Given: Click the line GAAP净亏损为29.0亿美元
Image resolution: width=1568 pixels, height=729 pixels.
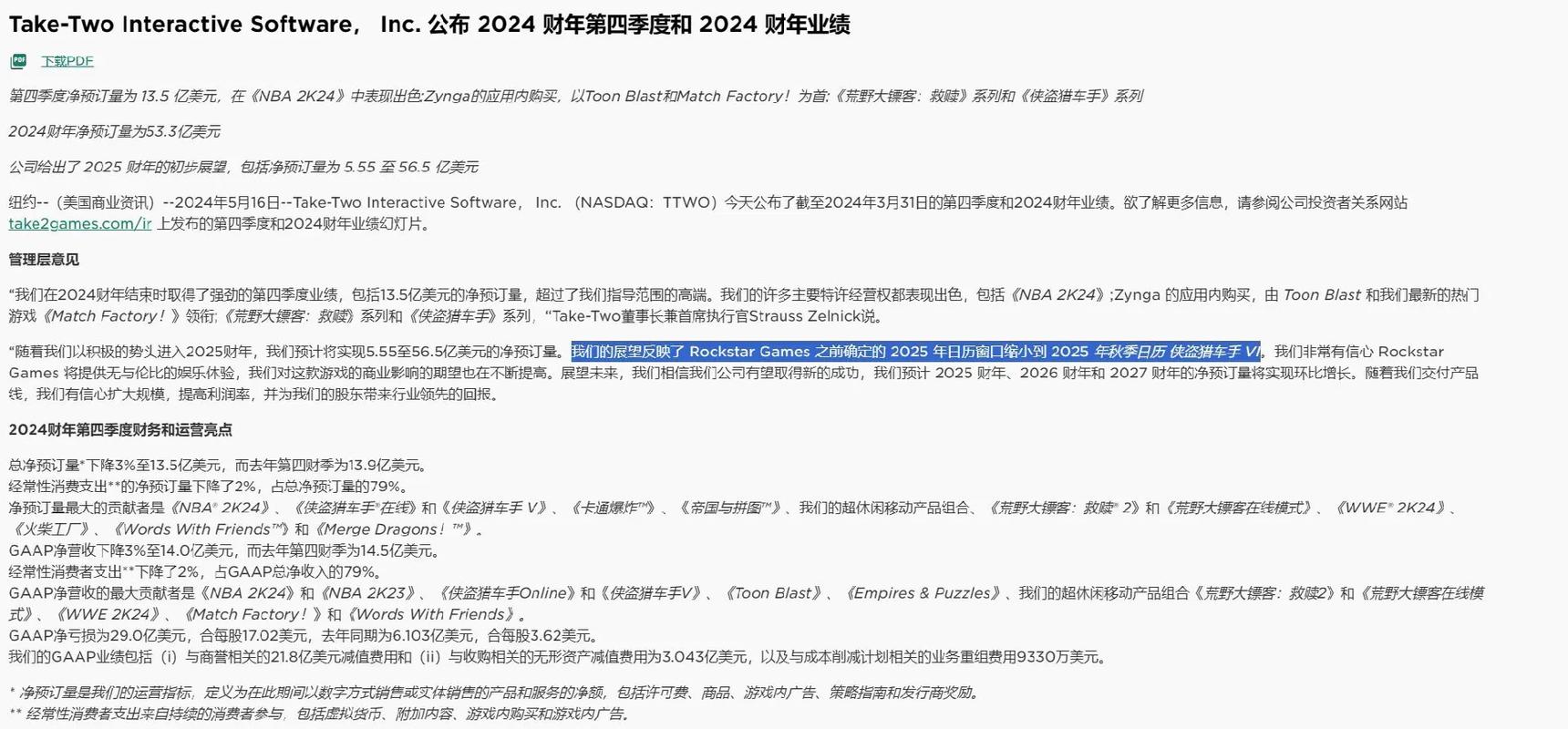Looking at the screenshot, I should pos(305,635).
